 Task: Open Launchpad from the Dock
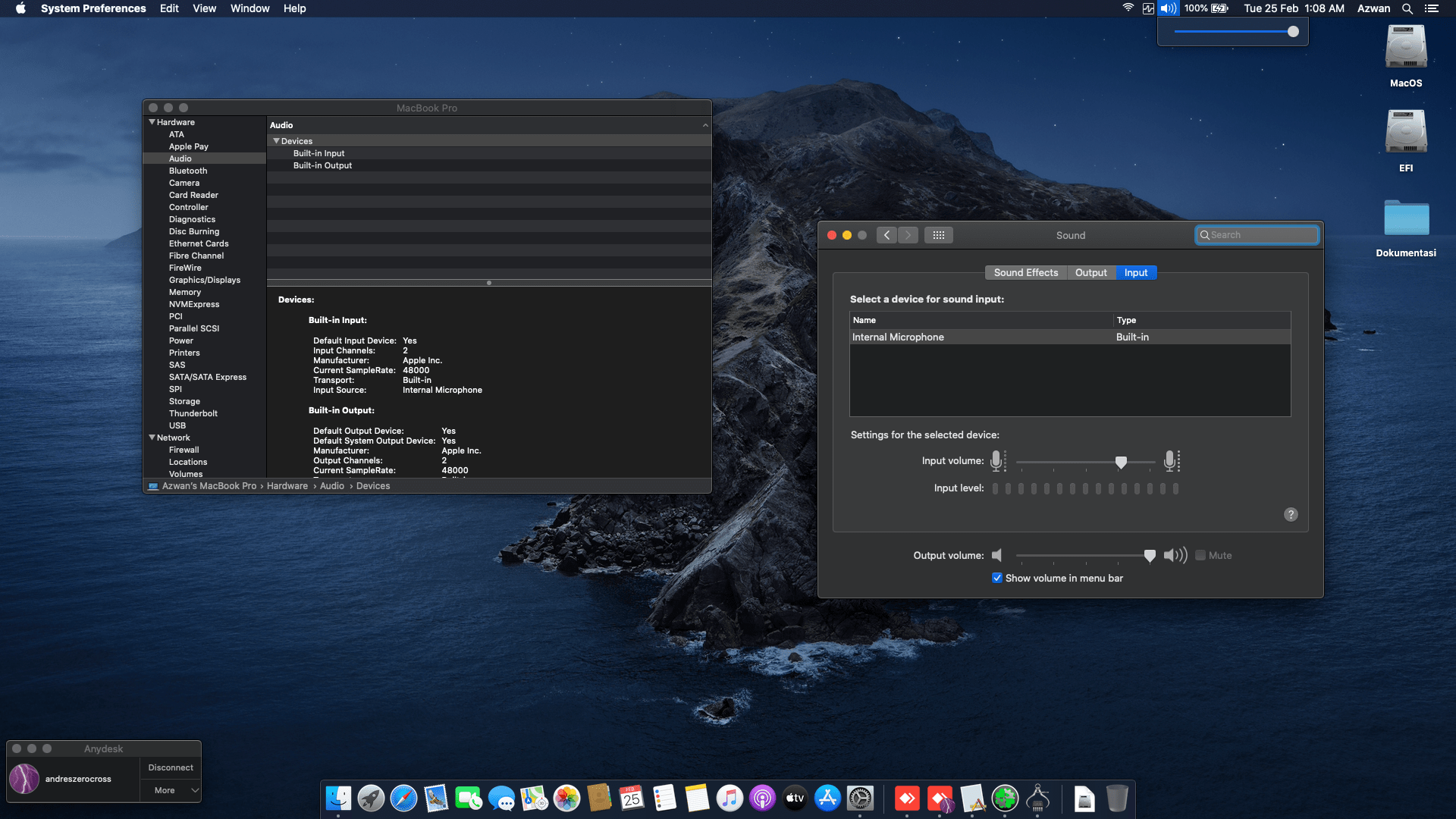point(371,799)
